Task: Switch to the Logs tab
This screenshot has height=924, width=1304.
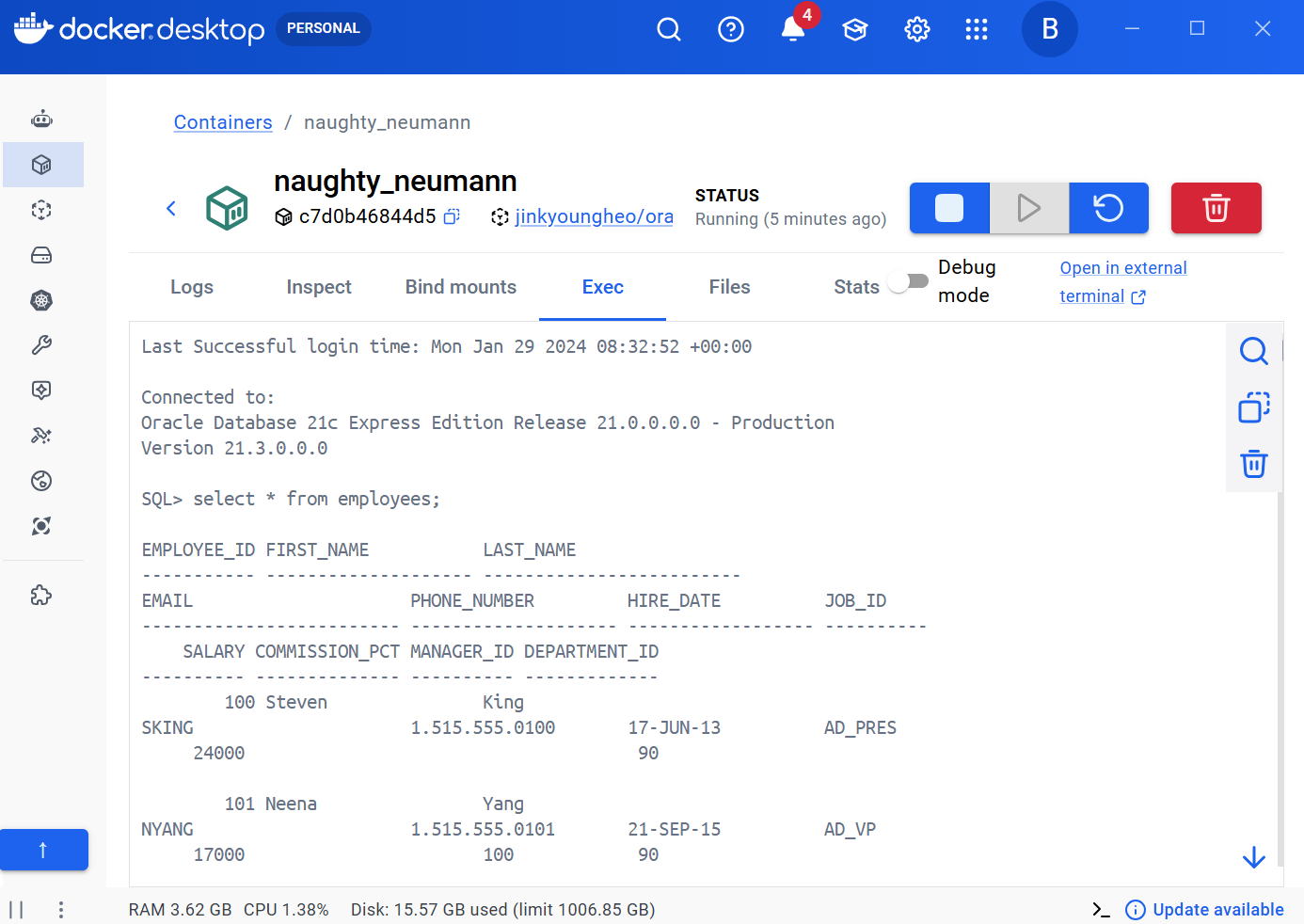Action: coord(192,287)
